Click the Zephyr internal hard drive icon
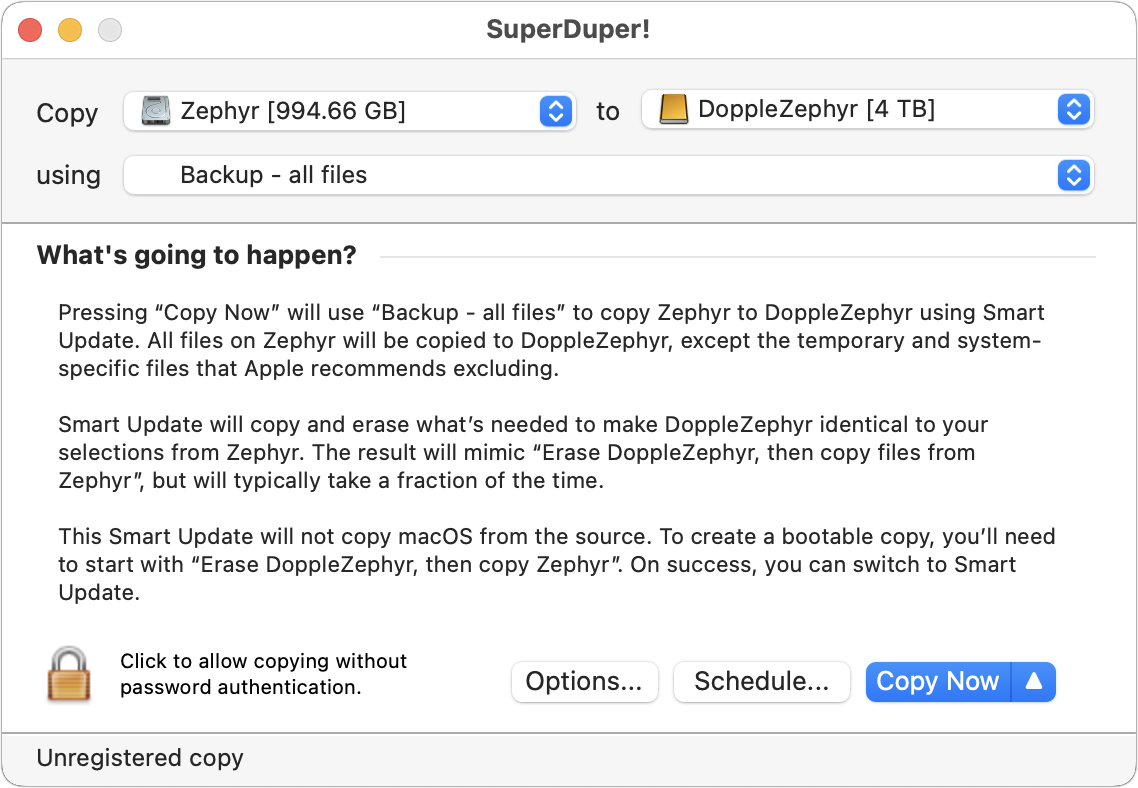 coord(155,111)
